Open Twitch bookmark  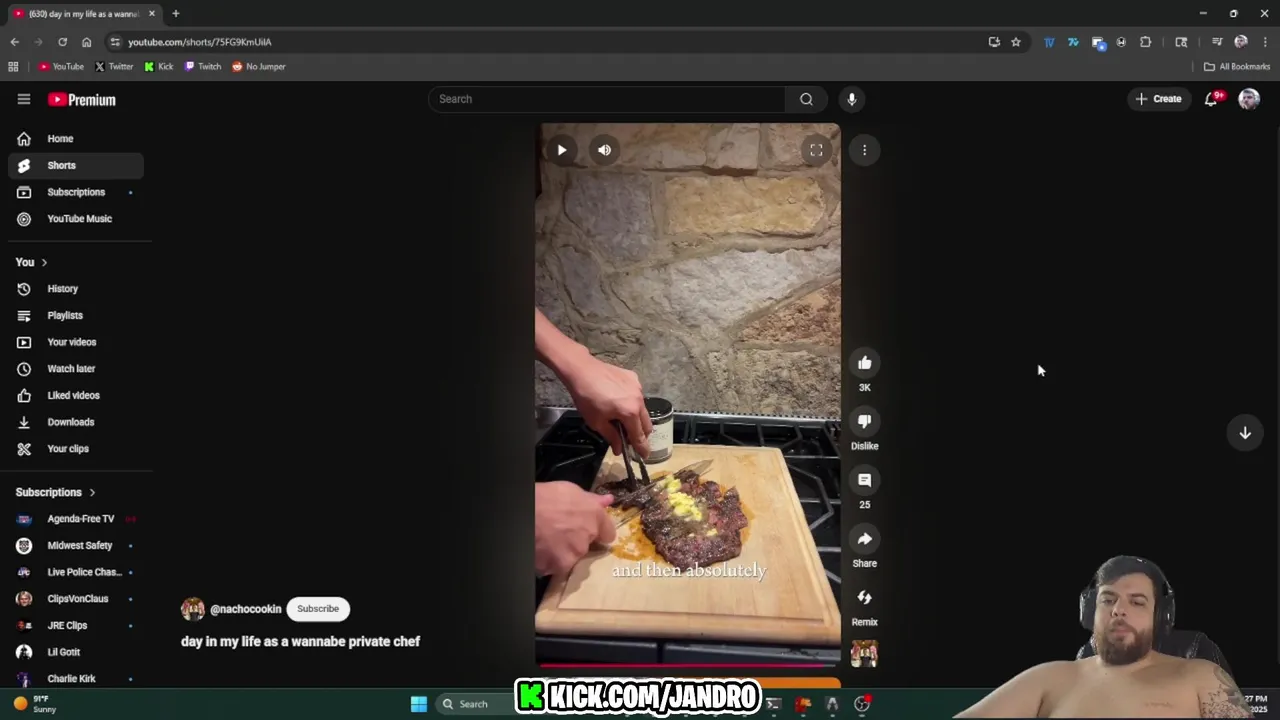point(203,67)
